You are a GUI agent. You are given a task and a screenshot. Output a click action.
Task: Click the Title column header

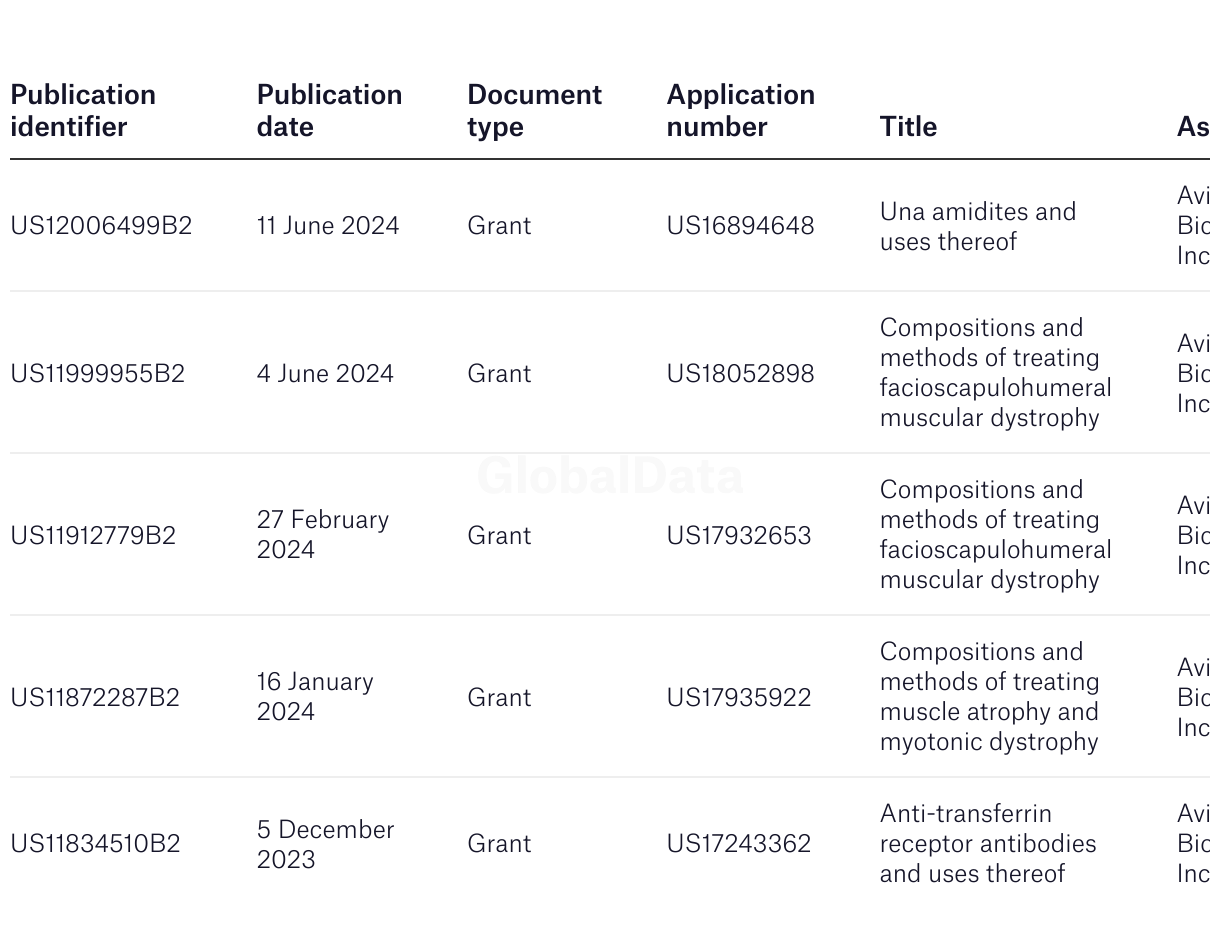908,126
